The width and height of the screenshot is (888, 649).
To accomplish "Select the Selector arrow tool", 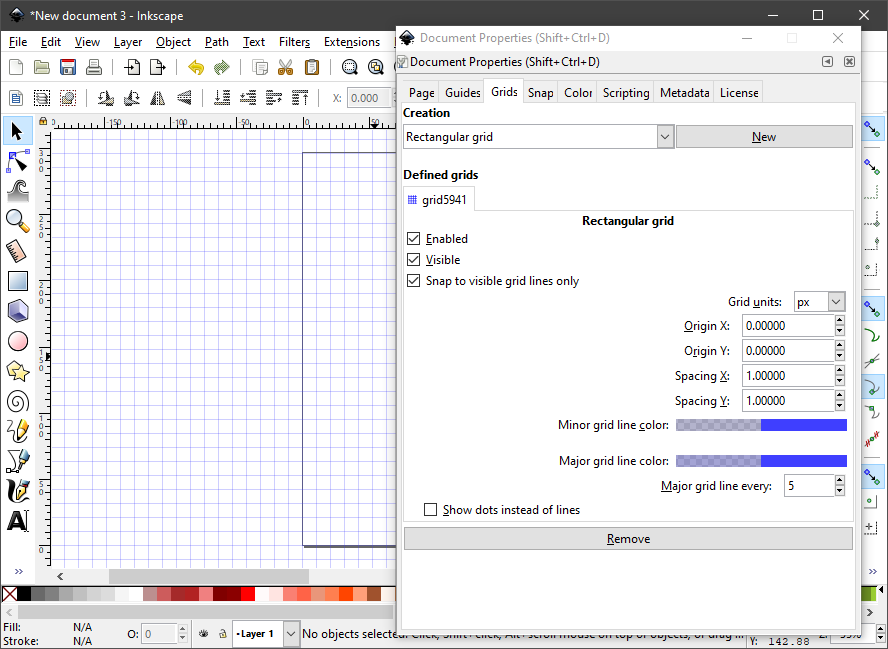I will pos(17,131).
